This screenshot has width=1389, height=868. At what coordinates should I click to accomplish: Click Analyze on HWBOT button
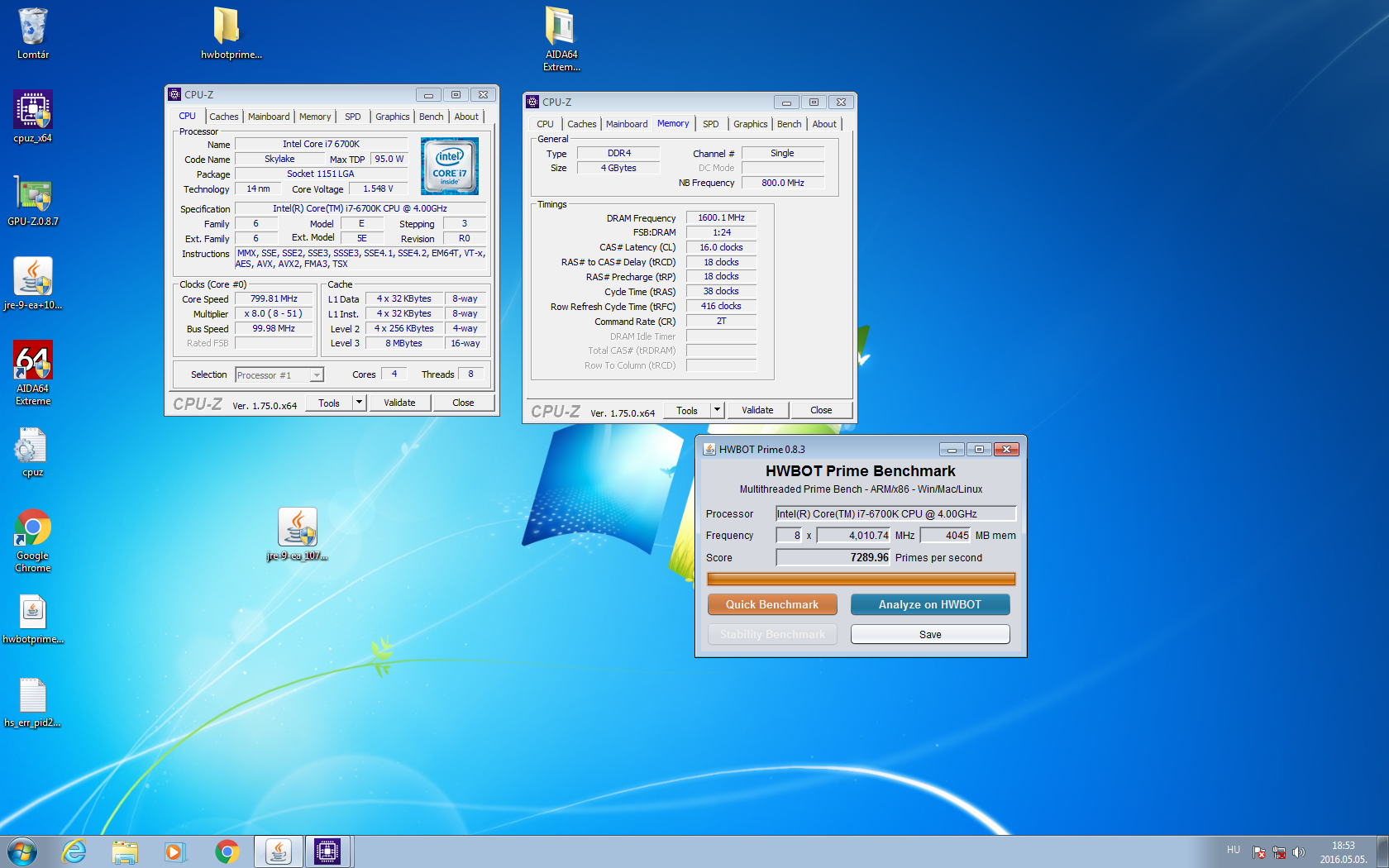coord(930,604)
